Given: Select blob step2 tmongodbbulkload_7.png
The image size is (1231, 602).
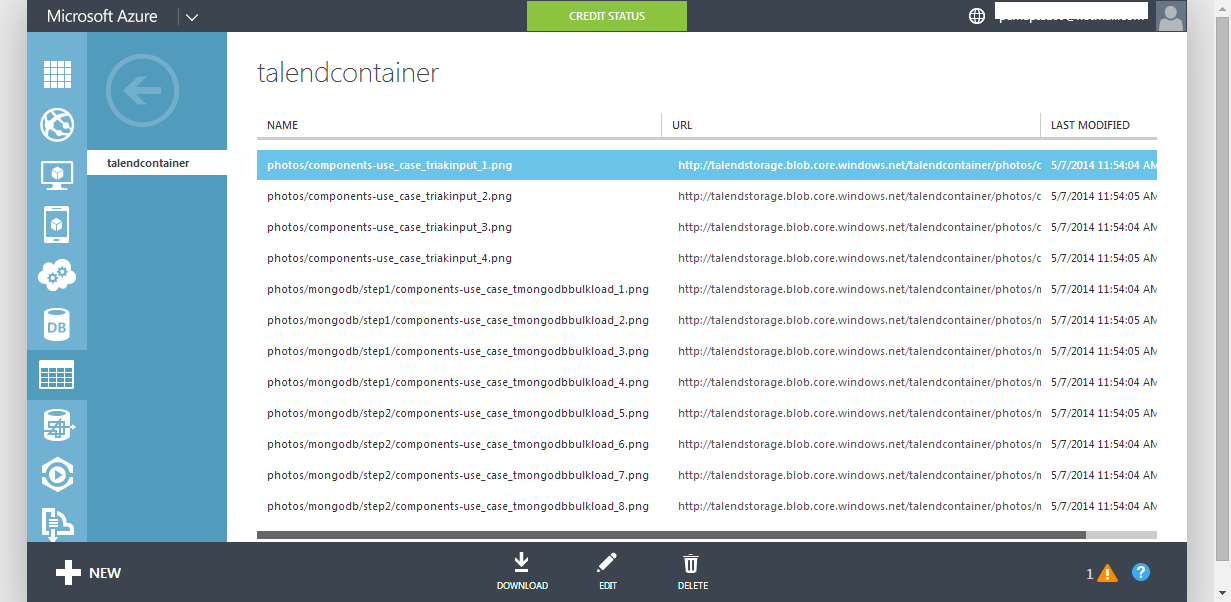Looking at the screenshot, I should 458,475.
